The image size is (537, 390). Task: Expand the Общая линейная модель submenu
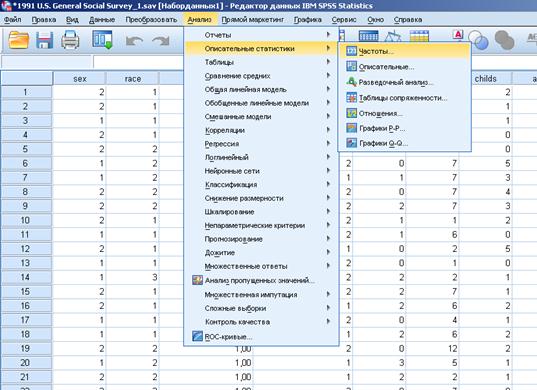[x=261, y=89]
